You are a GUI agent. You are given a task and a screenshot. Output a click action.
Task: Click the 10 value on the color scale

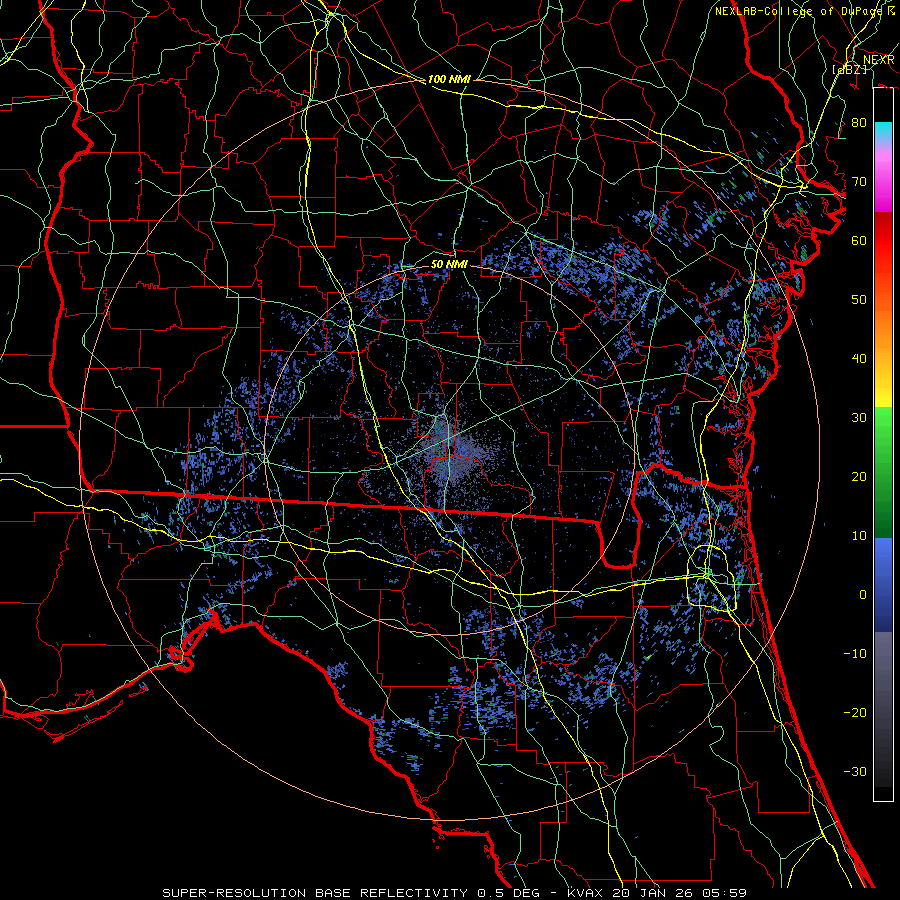(x=859, y=536)
